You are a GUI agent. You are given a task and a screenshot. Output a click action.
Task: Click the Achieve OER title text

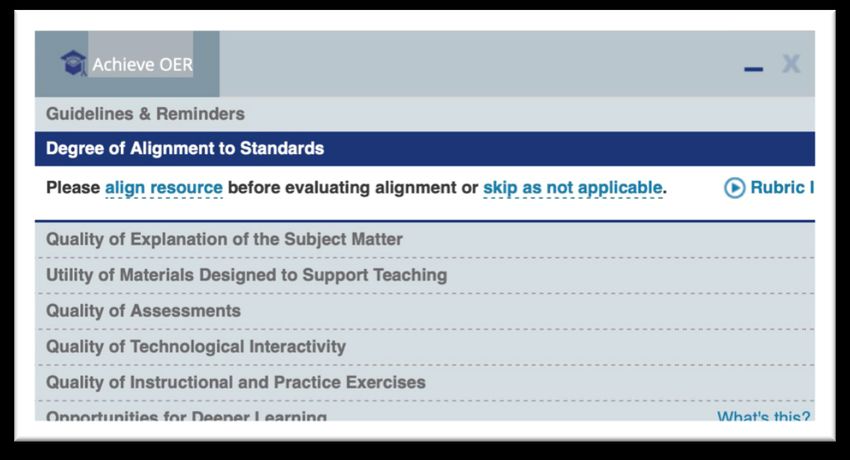143,64
